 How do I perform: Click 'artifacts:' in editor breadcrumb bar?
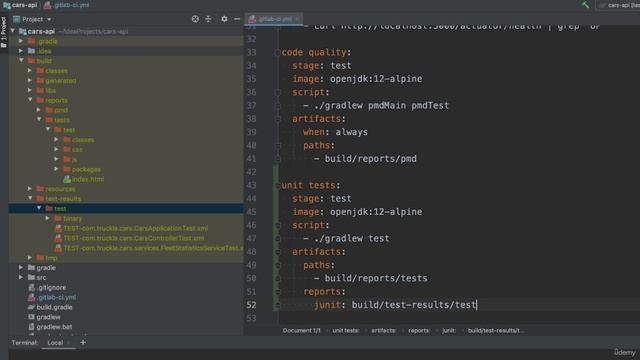tap(383, 330)
